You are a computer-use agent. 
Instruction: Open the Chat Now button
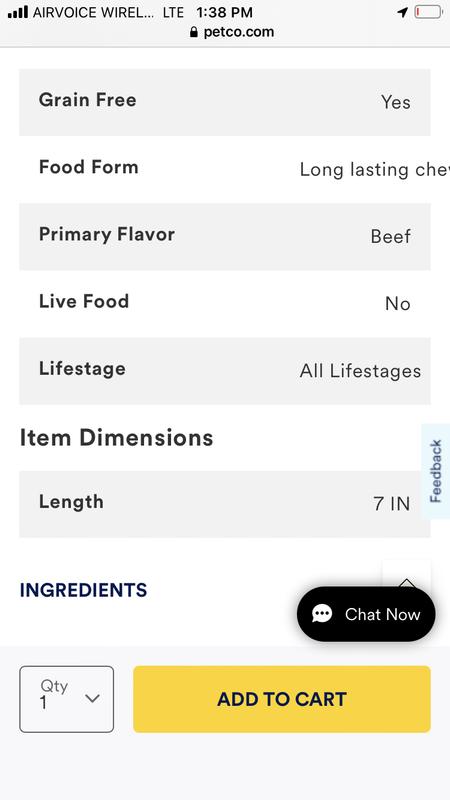pos(366,614)
